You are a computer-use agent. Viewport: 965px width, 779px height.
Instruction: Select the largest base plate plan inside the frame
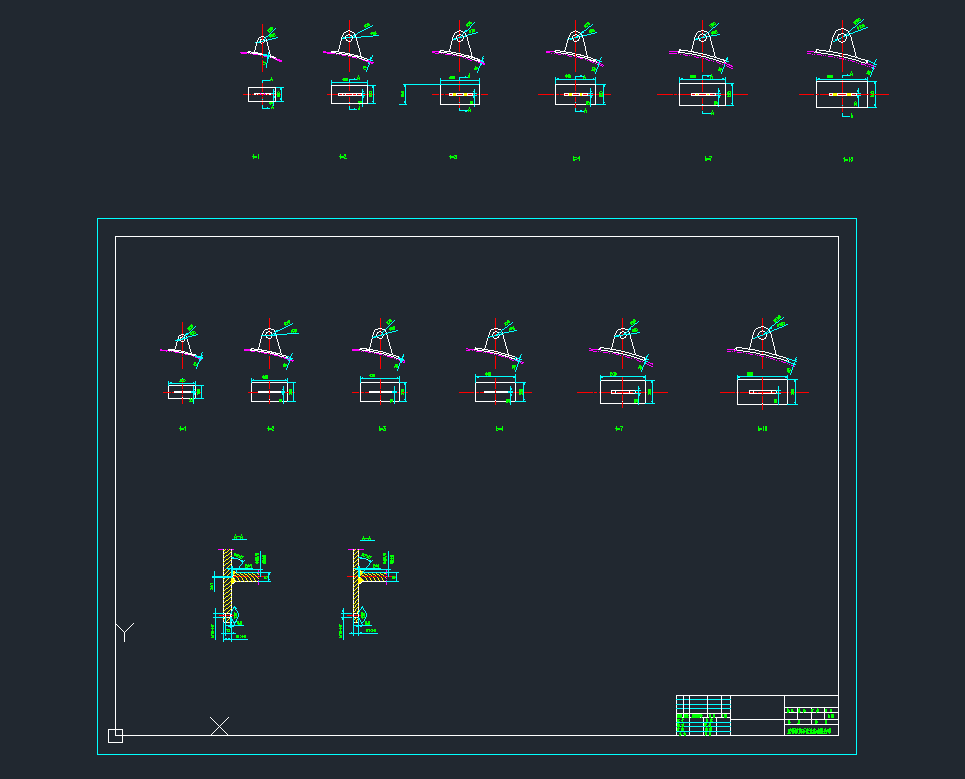pos(764,391)
